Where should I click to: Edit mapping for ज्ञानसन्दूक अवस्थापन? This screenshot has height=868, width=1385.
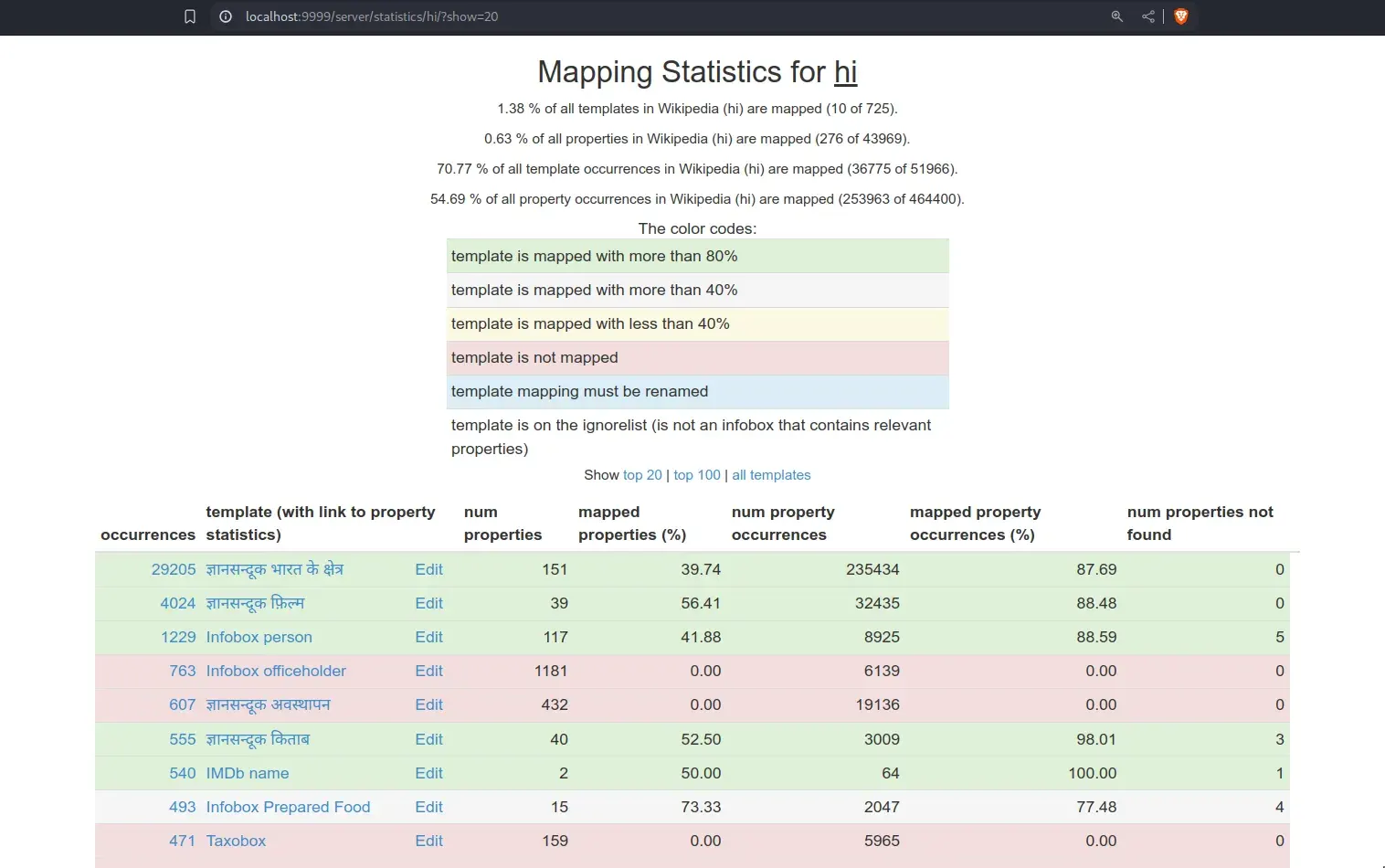click(428, 704)
